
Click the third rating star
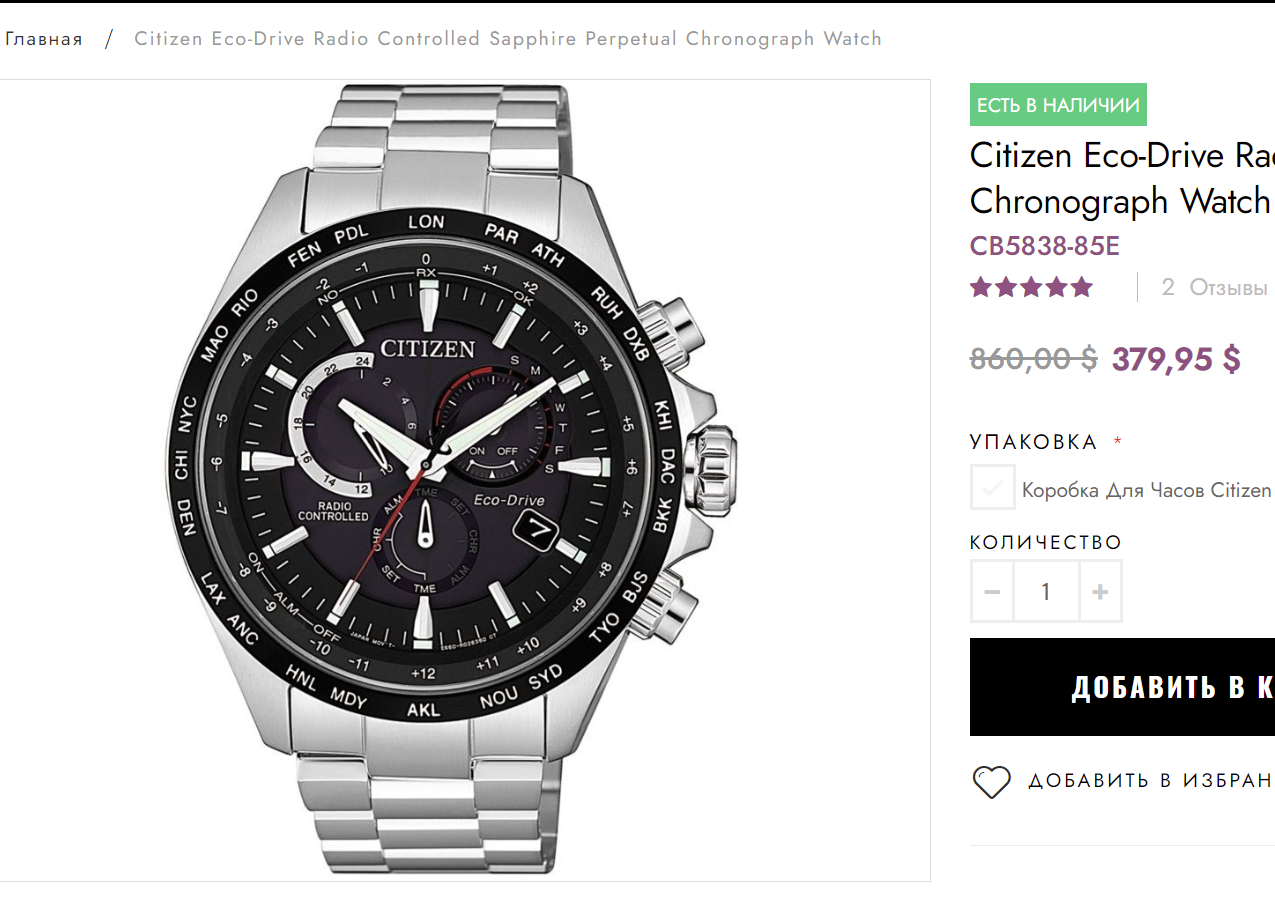point(1031,288)
